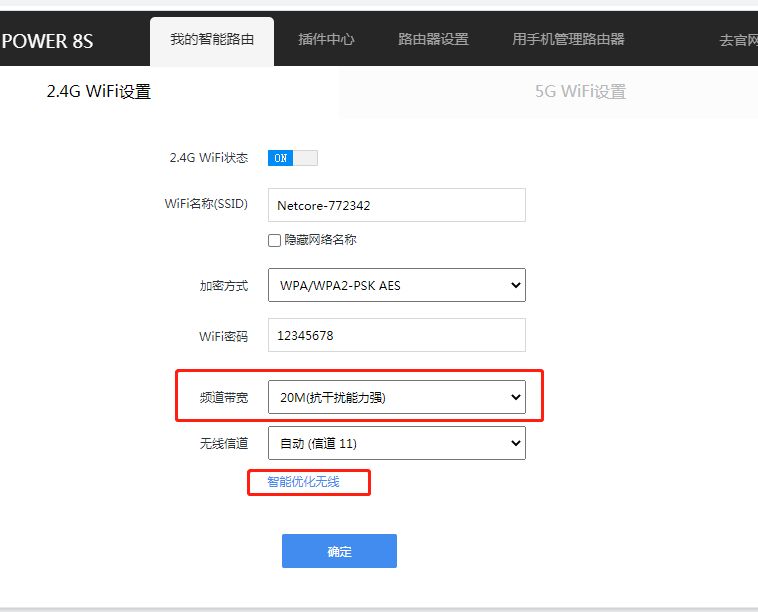Click the WiFi名称(SSID) input field
758x612 pixels.
396,205
